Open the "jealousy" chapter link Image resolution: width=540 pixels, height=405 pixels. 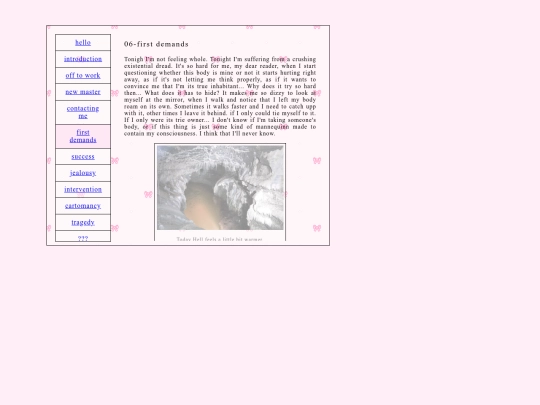[x=83, y=173]
